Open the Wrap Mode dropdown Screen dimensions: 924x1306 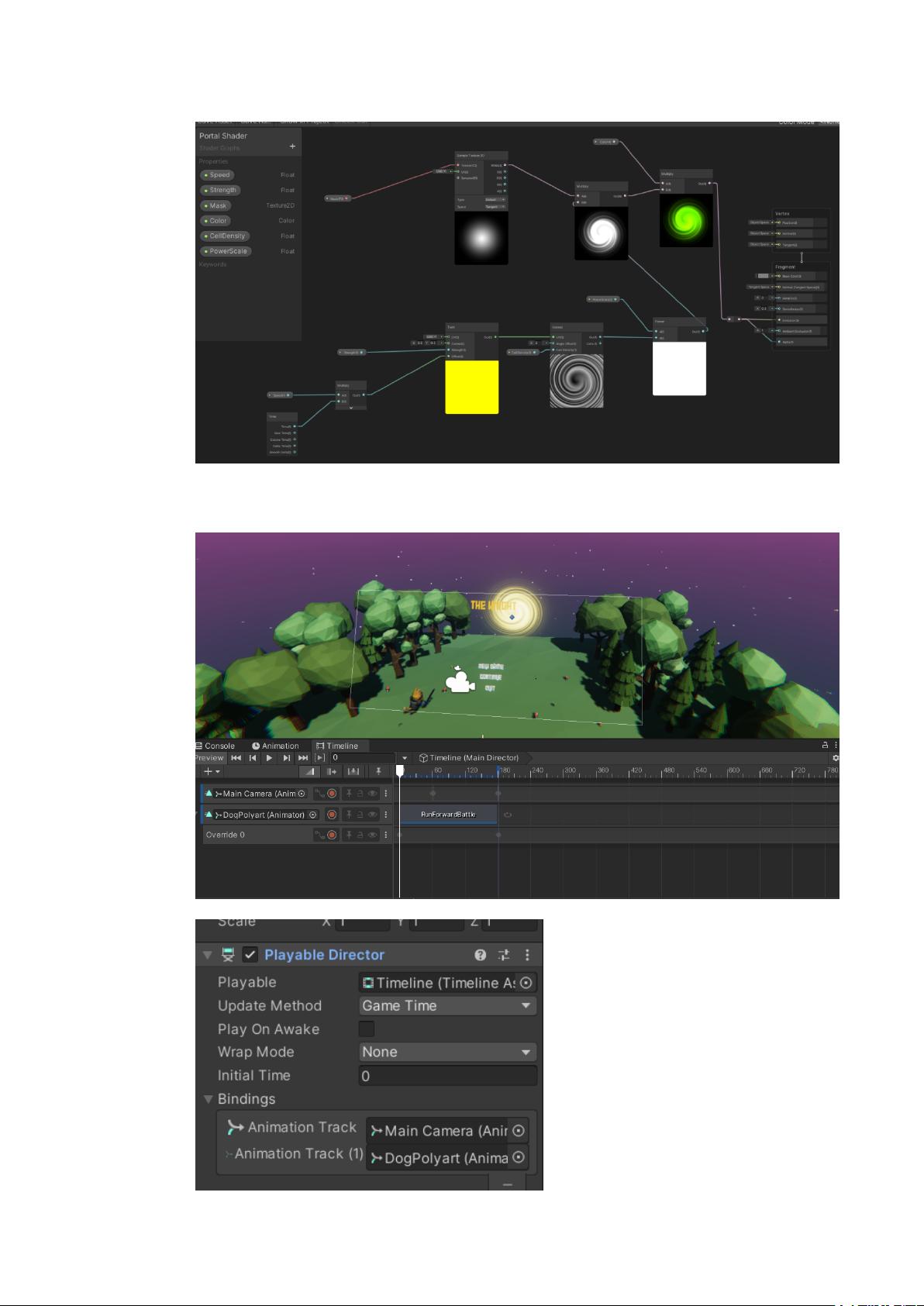(447, 1052)
